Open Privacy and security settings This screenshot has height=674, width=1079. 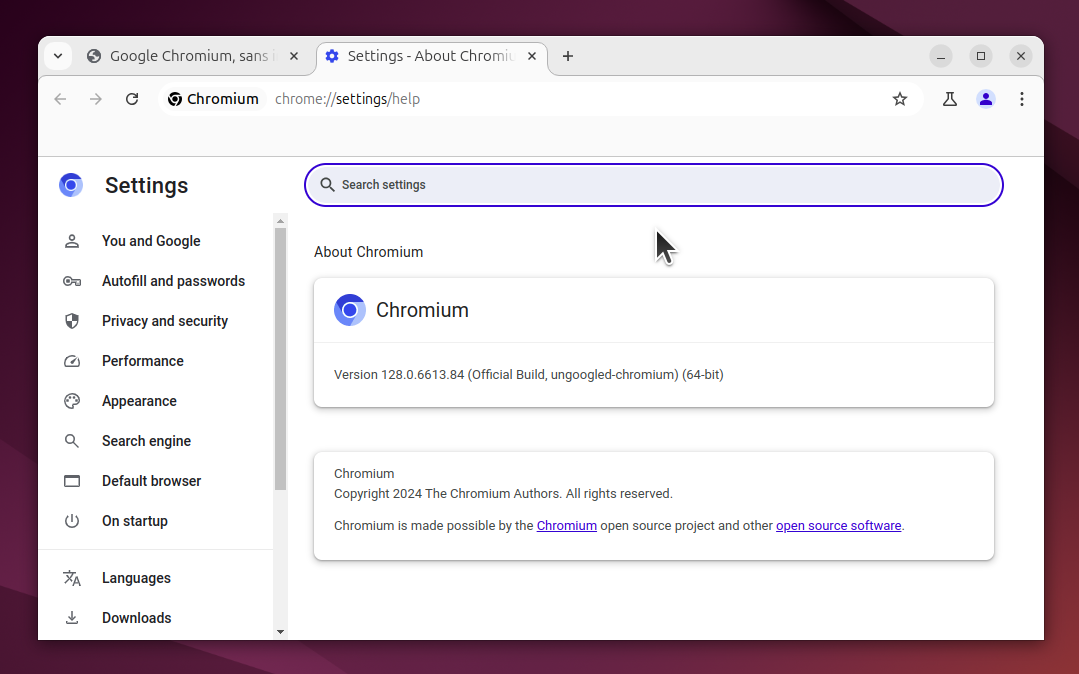164,321
